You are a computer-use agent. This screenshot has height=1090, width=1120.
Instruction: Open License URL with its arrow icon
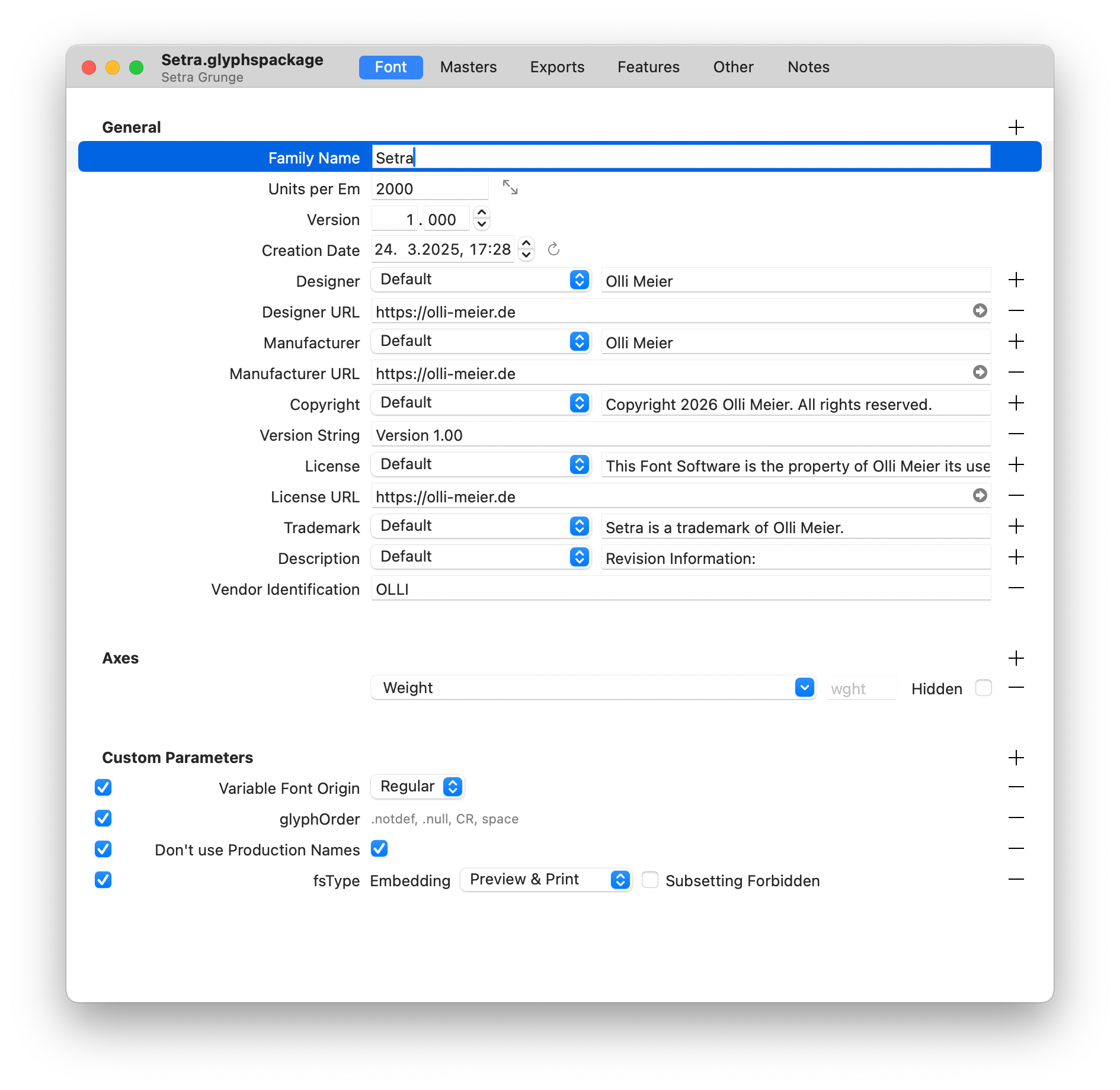[980, 495]
